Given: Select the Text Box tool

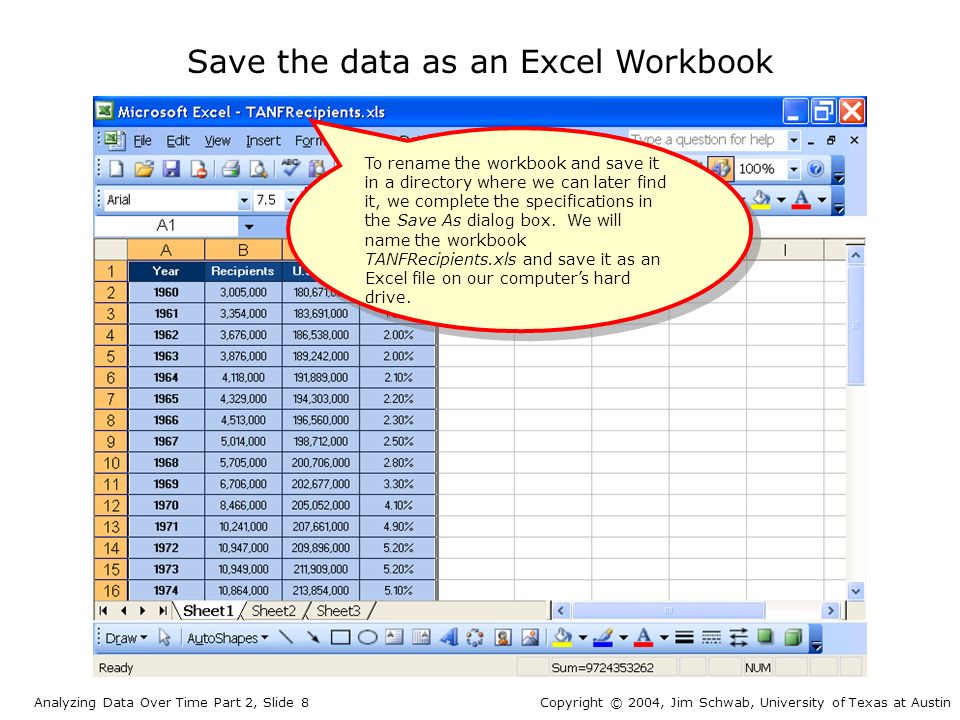Looking at the screenshot, I should pos(394,637).
